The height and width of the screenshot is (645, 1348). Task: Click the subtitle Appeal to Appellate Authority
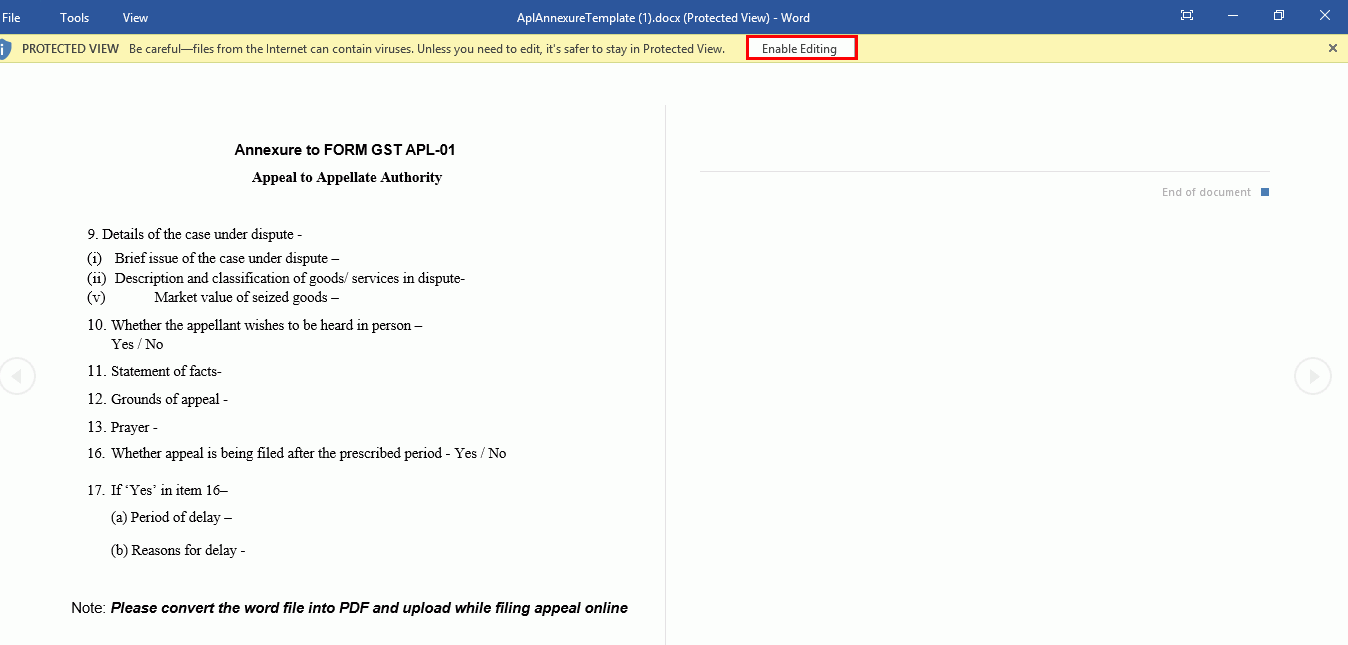(347, 177)
